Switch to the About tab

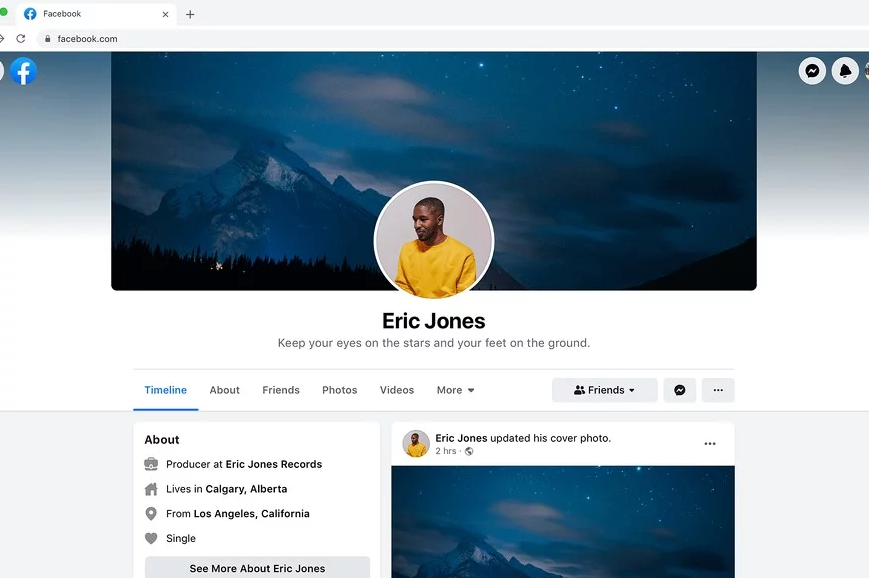[x=224, y=390]
